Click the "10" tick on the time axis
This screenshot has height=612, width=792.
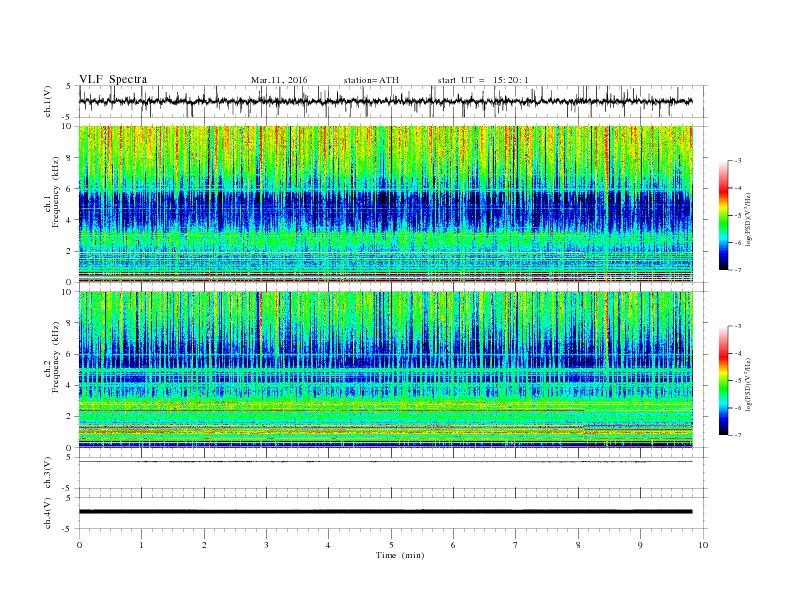703,545
